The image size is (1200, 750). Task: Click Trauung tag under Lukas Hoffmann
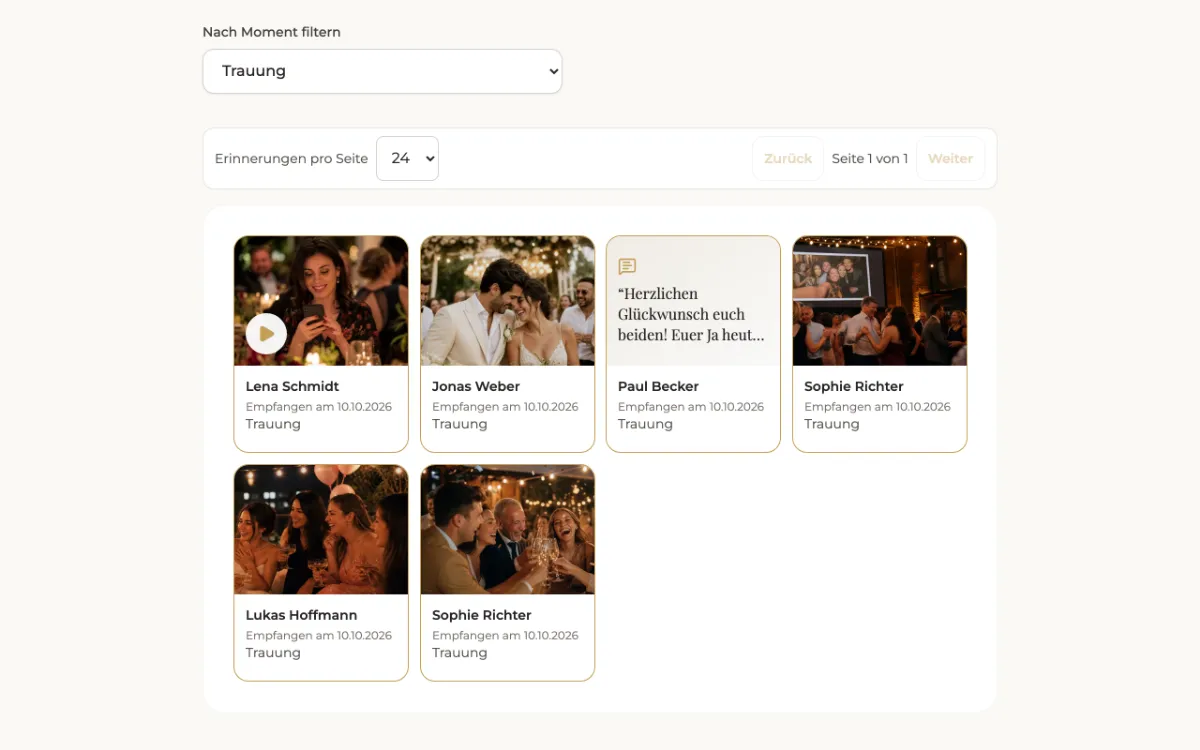point(273,653)
